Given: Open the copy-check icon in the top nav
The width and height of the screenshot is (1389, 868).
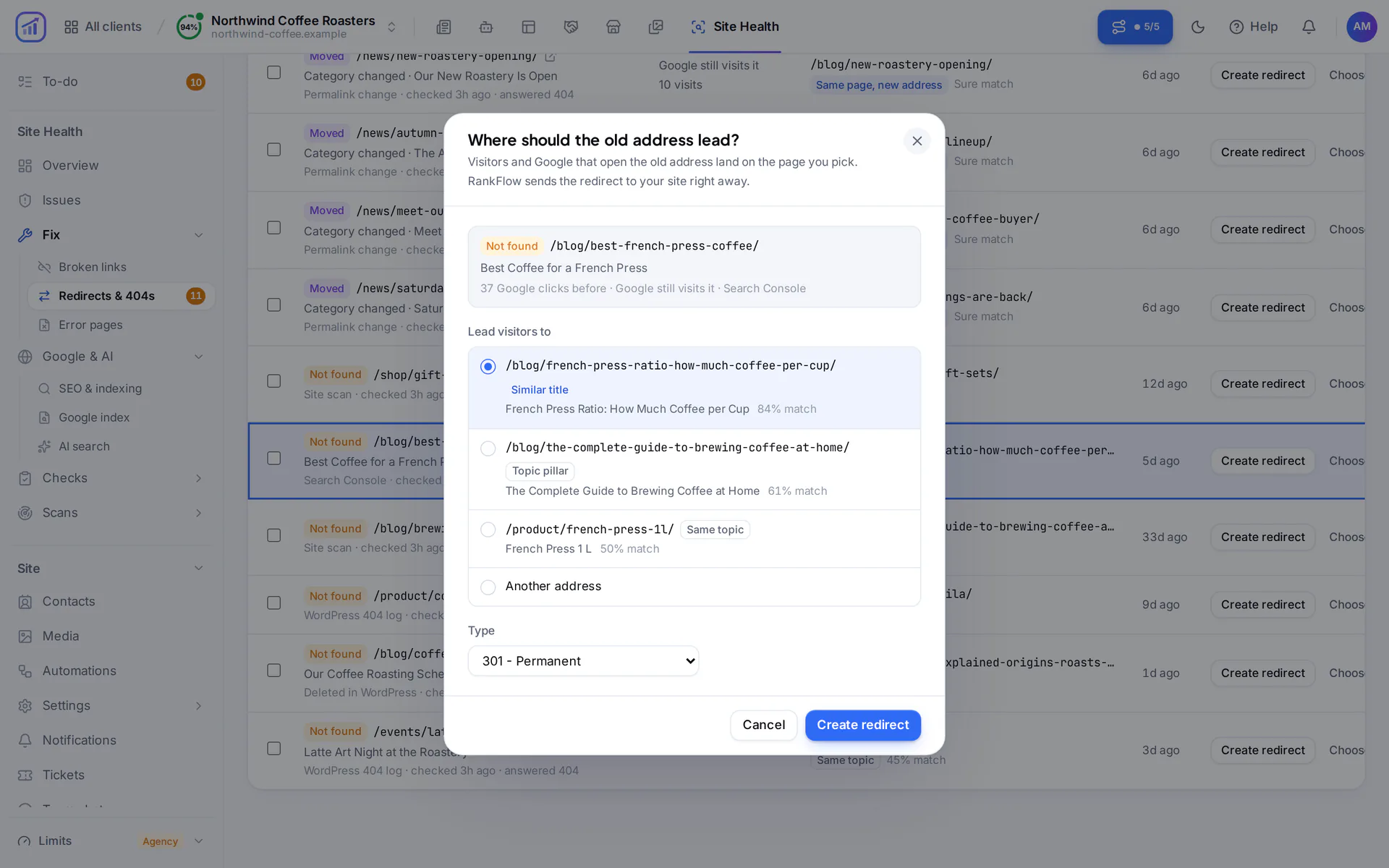Looking at the screenshot, I should tap(656, 27).
